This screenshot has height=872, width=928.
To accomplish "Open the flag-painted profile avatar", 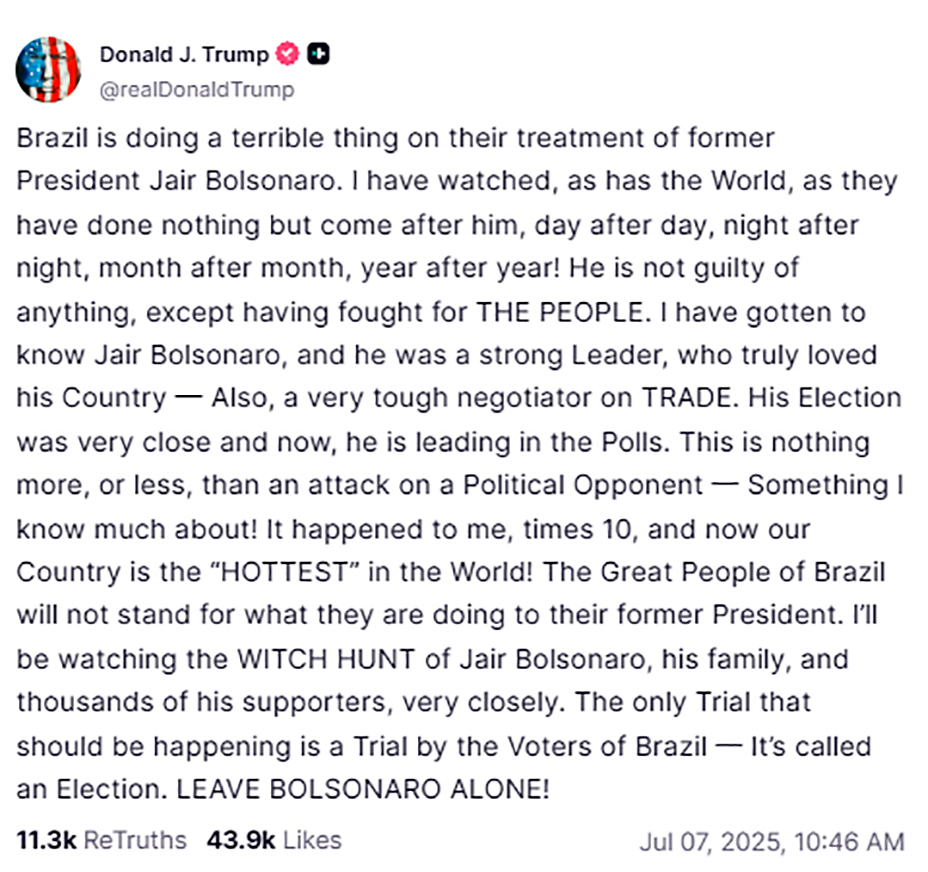I will pyautogui.click(x=49, y=70).
